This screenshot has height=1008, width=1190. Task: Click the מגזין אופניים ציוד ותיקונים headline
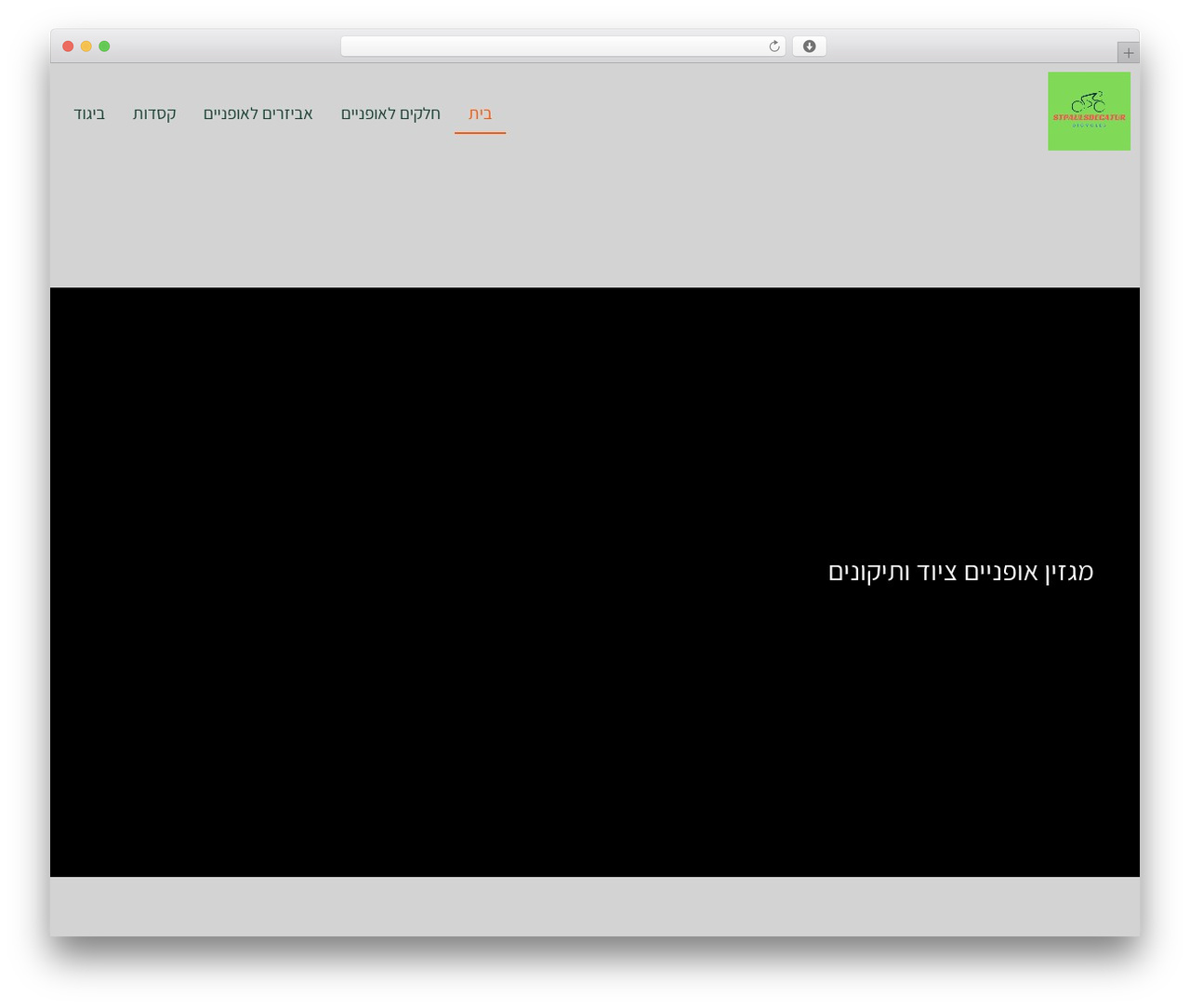960,571
